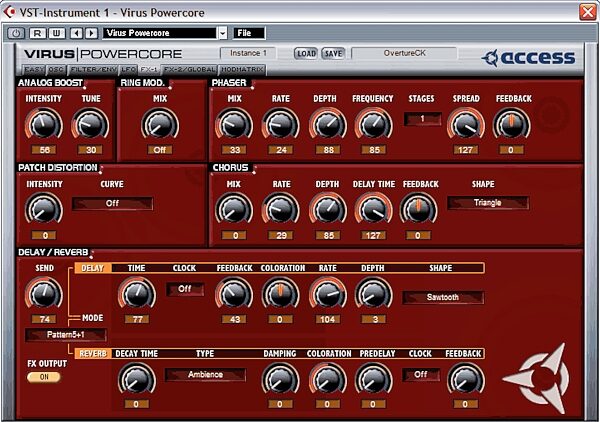Click the Delay Coloration knob
This screenshot has width=600, height=422.
coord(280,293)
